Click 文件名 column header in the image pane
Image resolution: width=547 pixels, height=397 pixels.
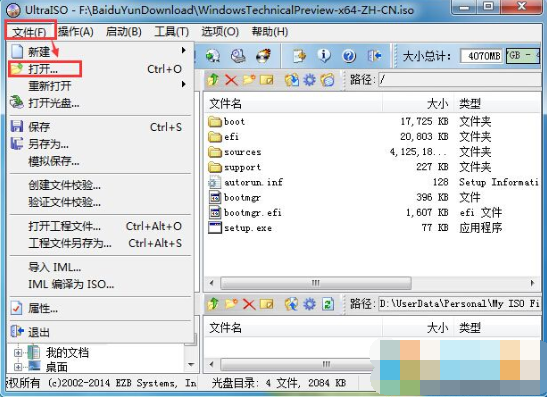pyautogui.click(x=293, y=103)
